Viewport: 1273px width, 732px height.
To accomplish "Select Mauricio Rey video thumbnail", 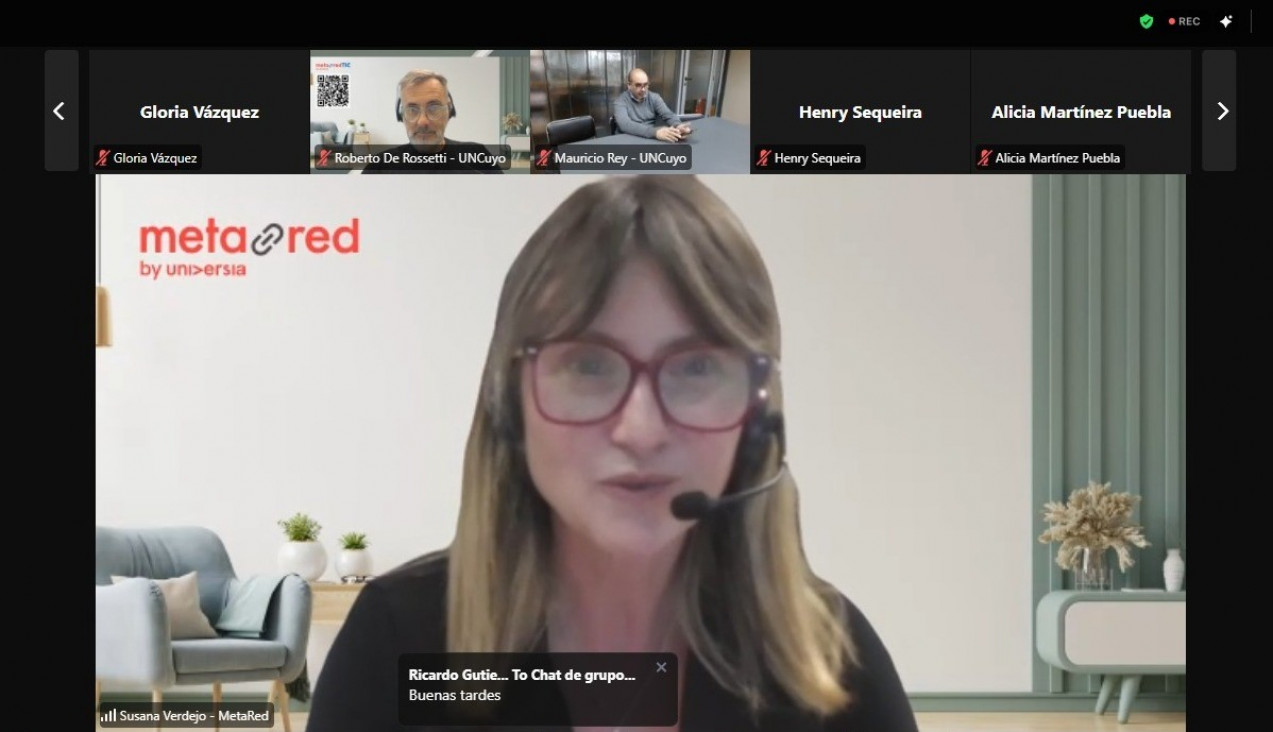I will tap(640, 112).
